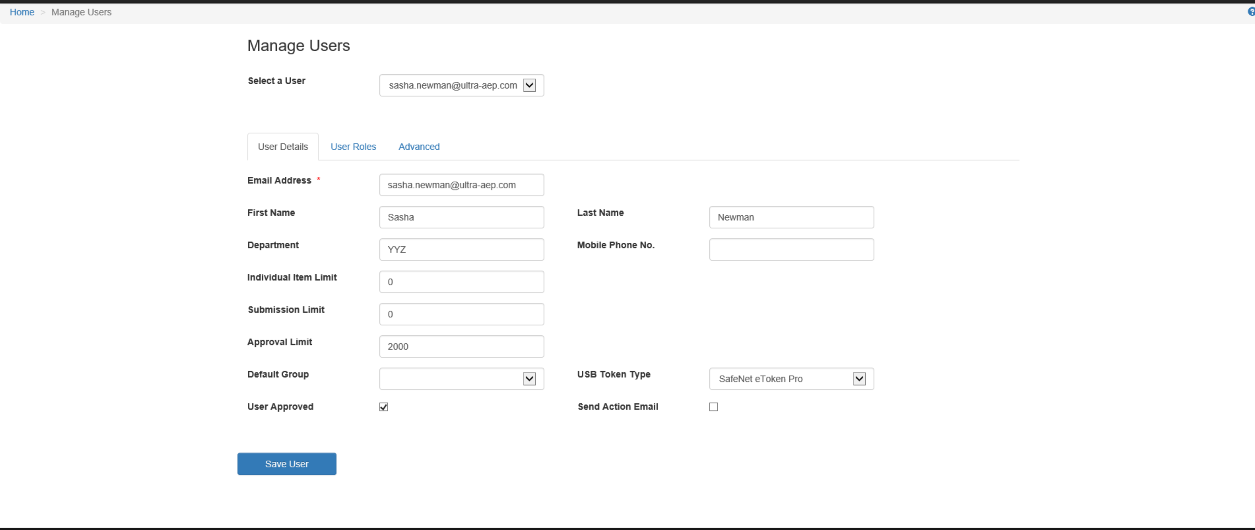
Task: Open the Default Group dropdown
Action: [x=461, y=378]
